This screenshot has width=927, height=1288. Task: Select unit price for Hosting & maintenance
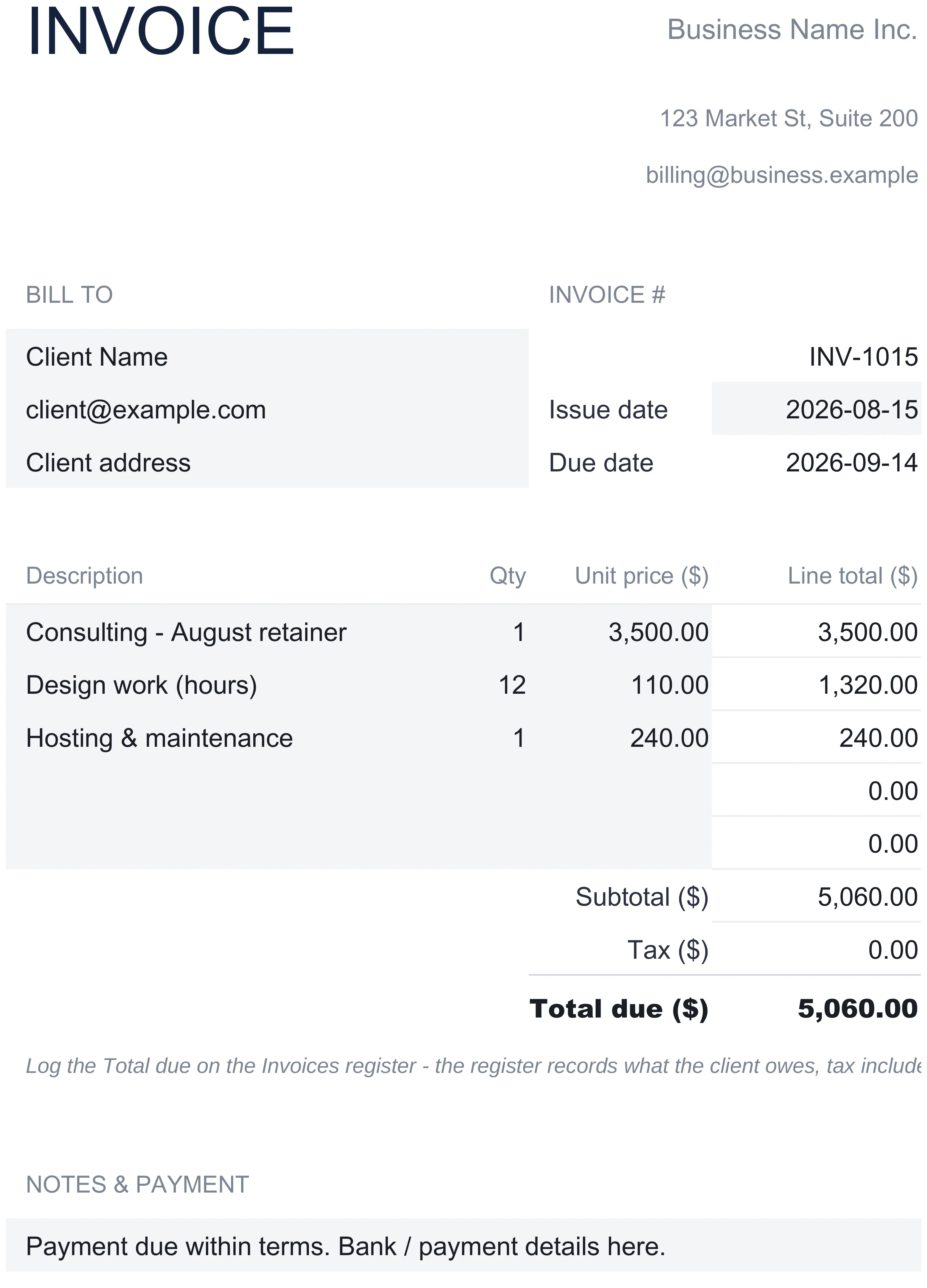coord(669,738)
